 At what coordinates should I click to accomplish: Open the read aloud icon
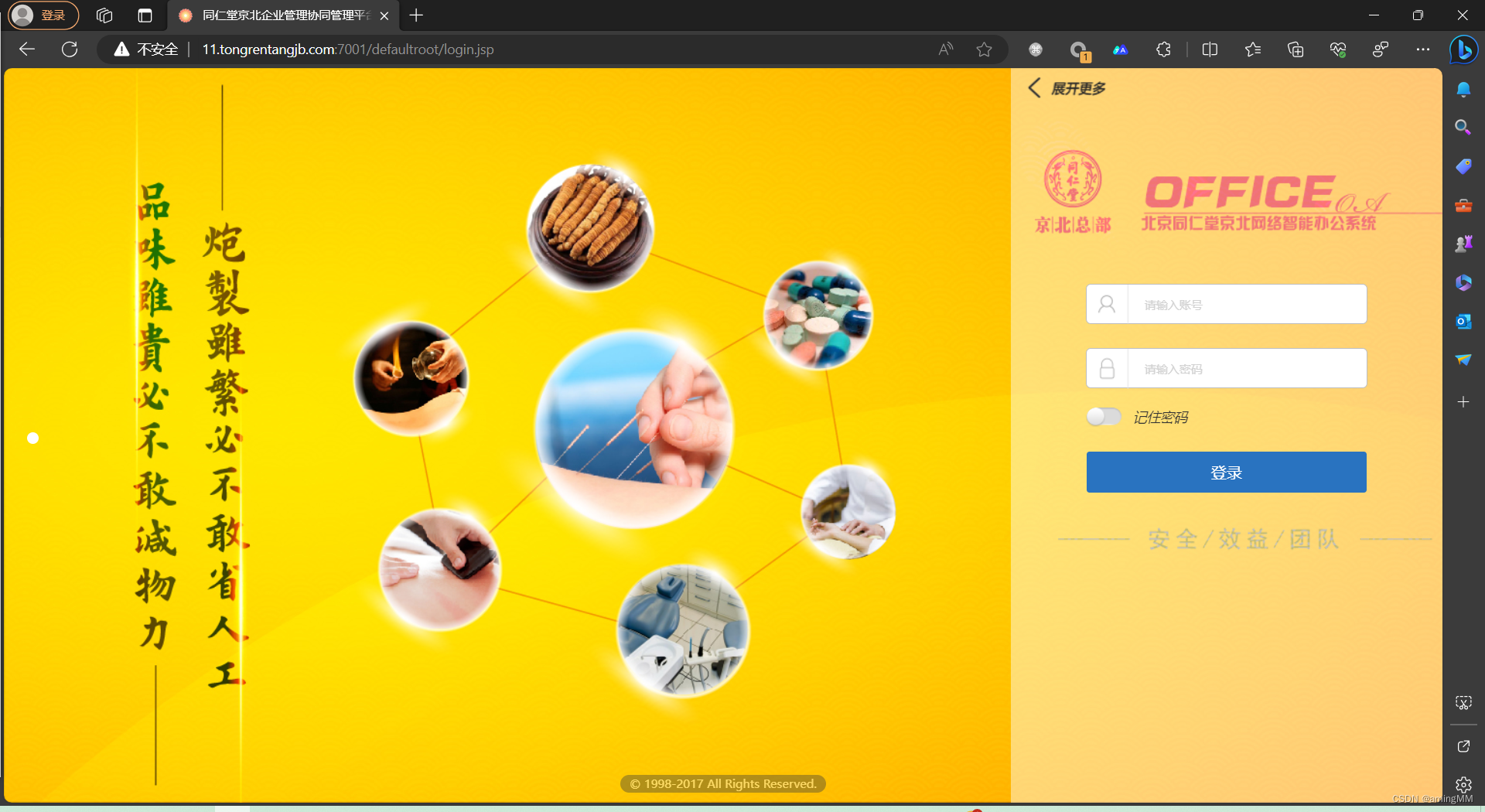(945, 49)
